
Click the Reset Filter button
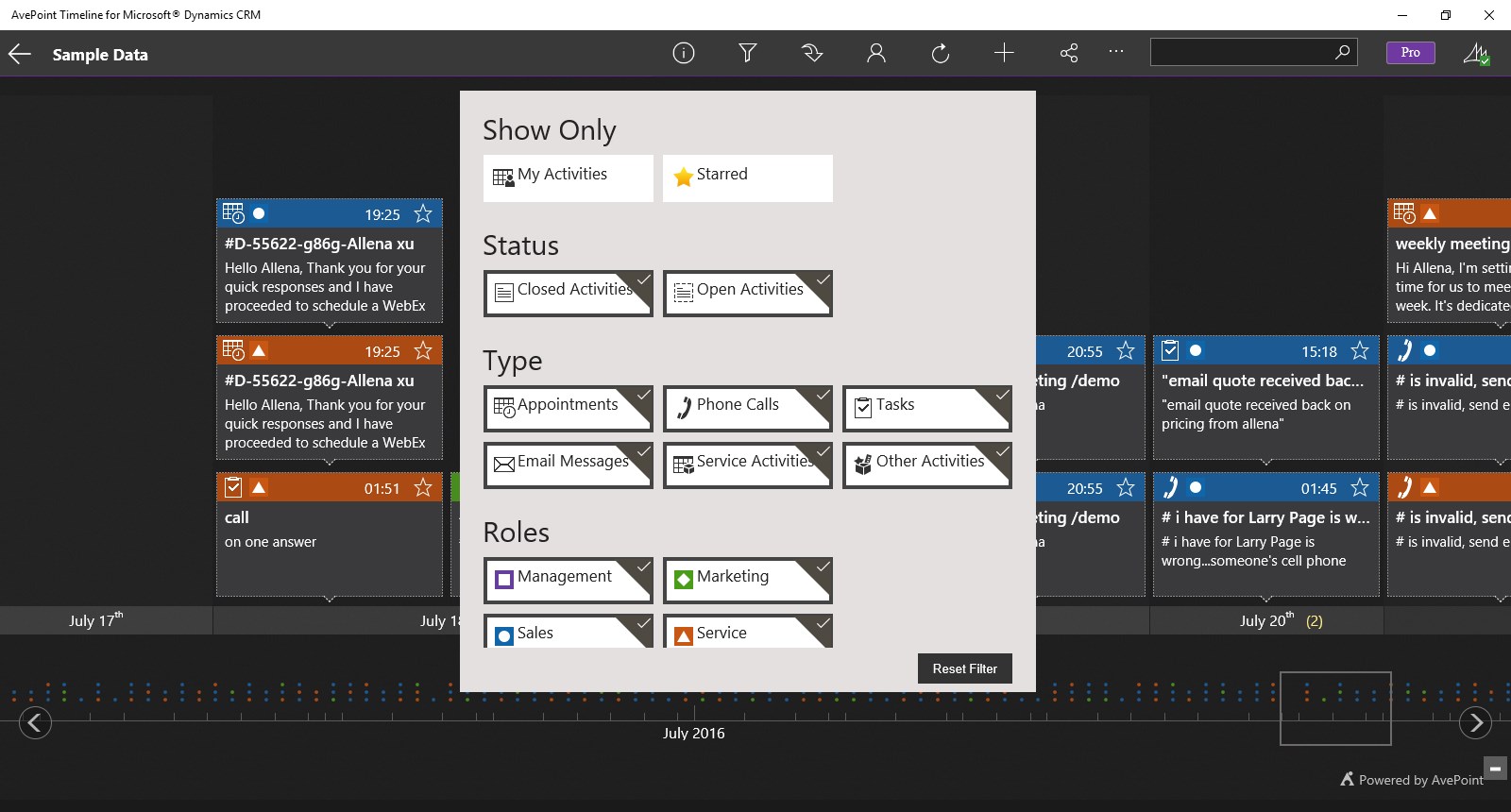(965, 668)
